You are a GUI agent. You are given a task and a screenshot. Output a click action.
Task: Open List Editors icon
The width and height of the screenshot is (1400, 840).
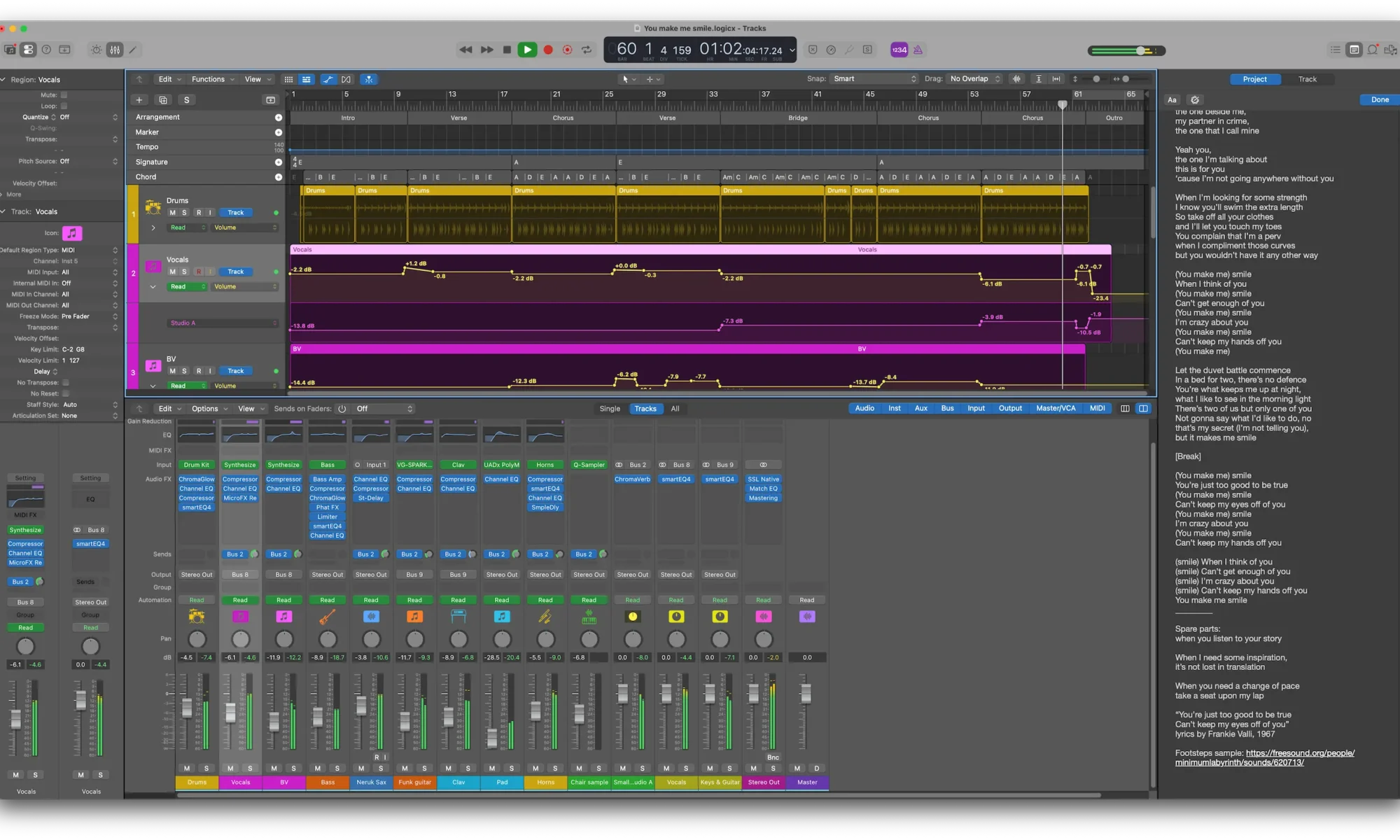(1336, 50)
